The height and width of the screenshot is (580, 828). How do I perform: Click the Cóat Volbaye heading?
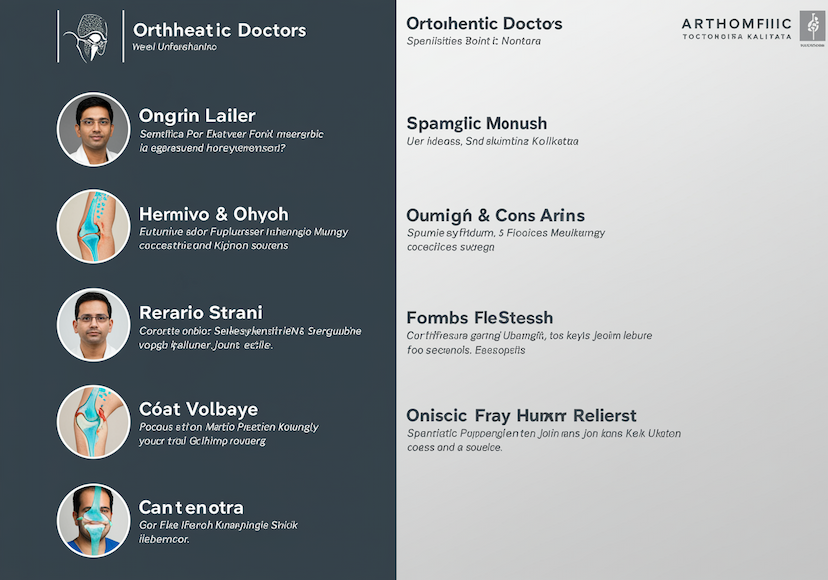(x=199, y=409)
